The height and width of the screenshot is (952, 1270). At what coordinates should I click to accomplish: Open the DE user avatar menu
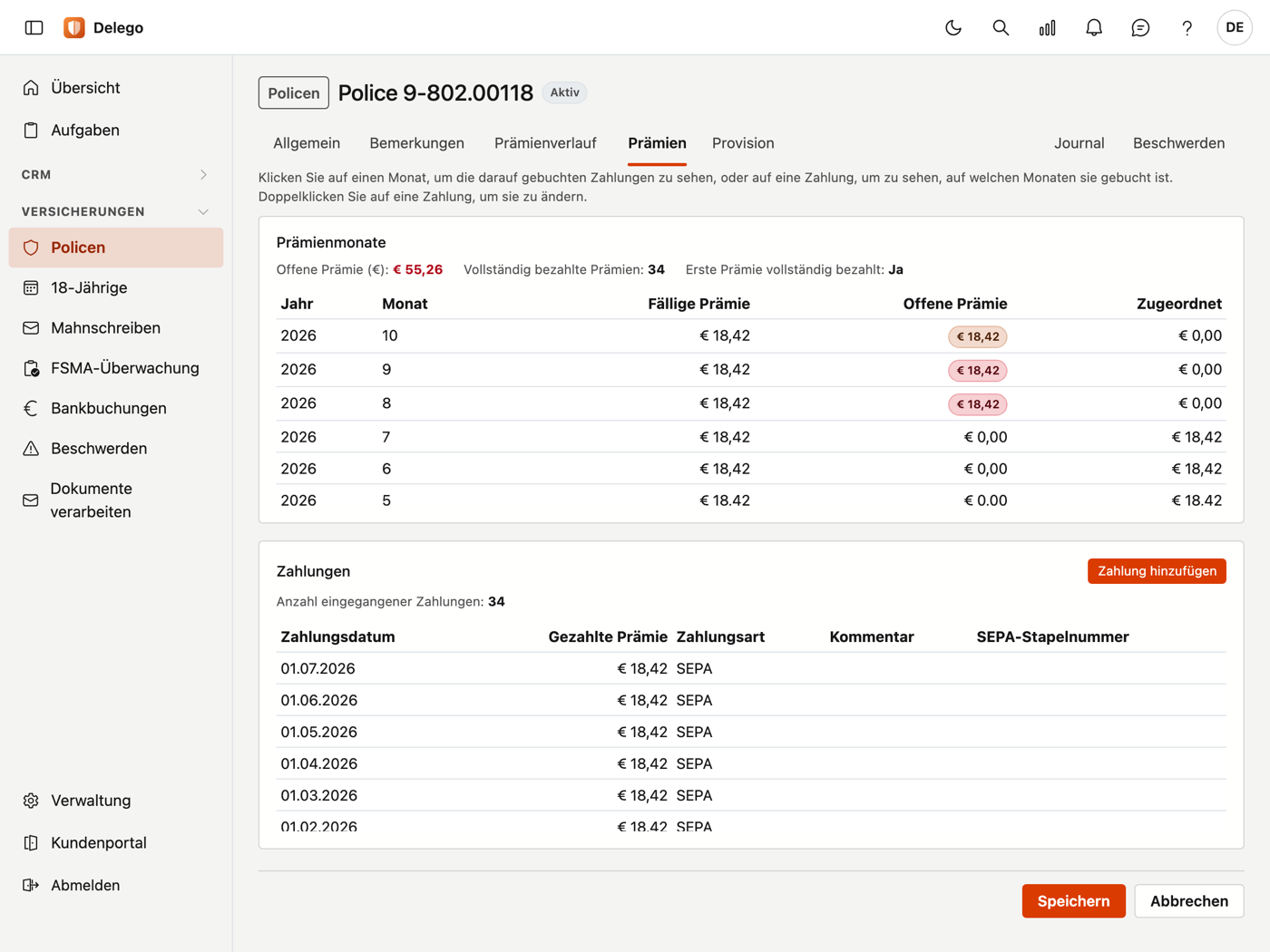click(1235, 27)
